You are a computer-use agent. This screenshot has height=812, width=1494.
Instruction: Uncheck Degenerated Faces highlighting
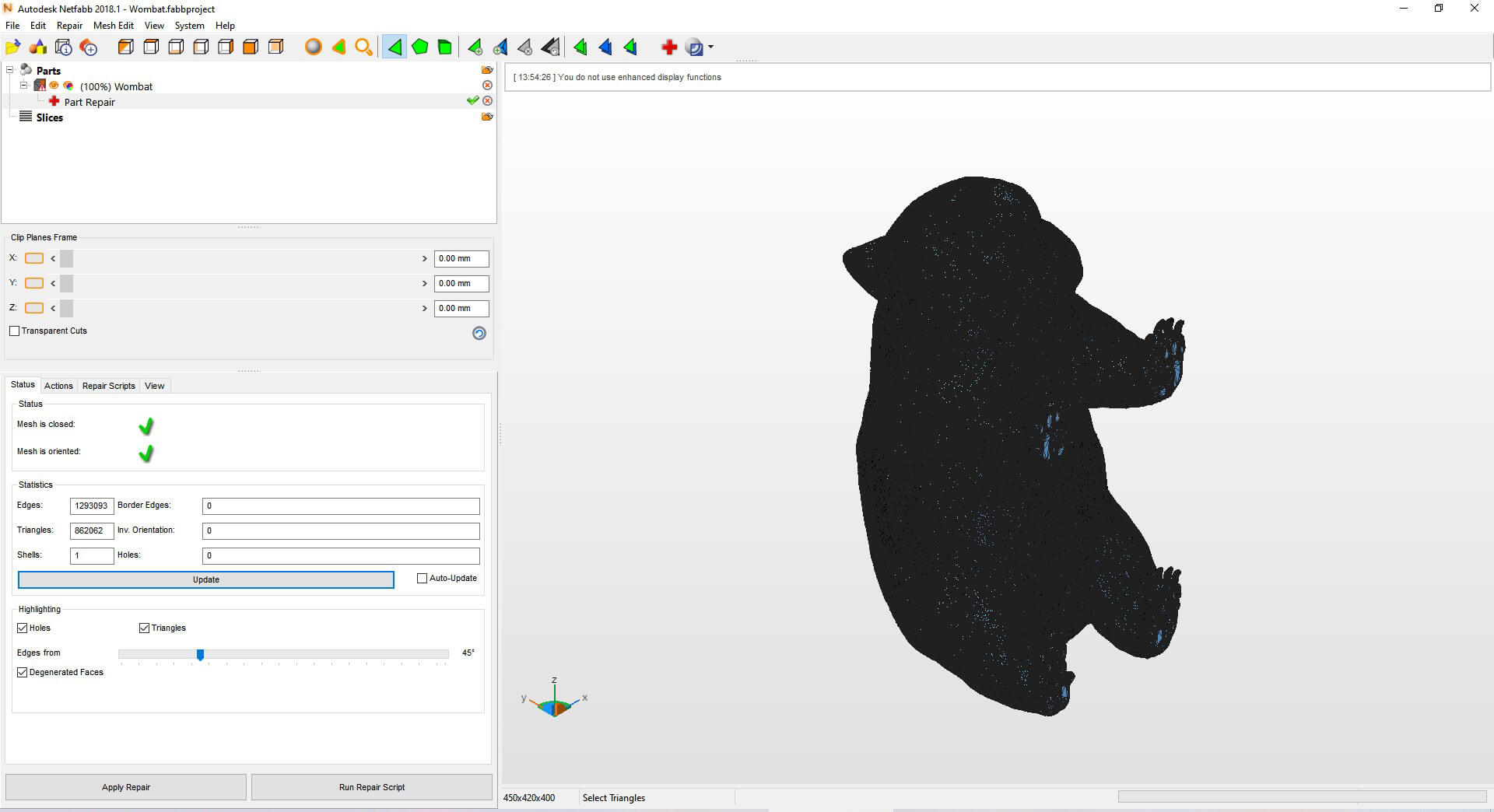pyautogui.click(x=23, y=673)
